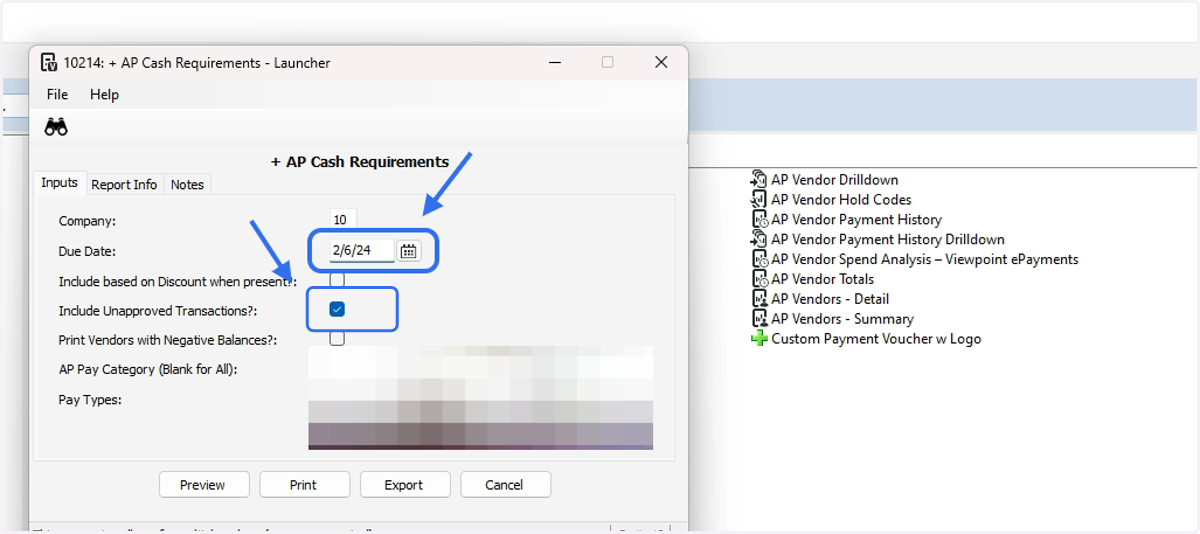Click the Preview button
The height and width of the screenshot is (534, 1200).
point(204,484)
